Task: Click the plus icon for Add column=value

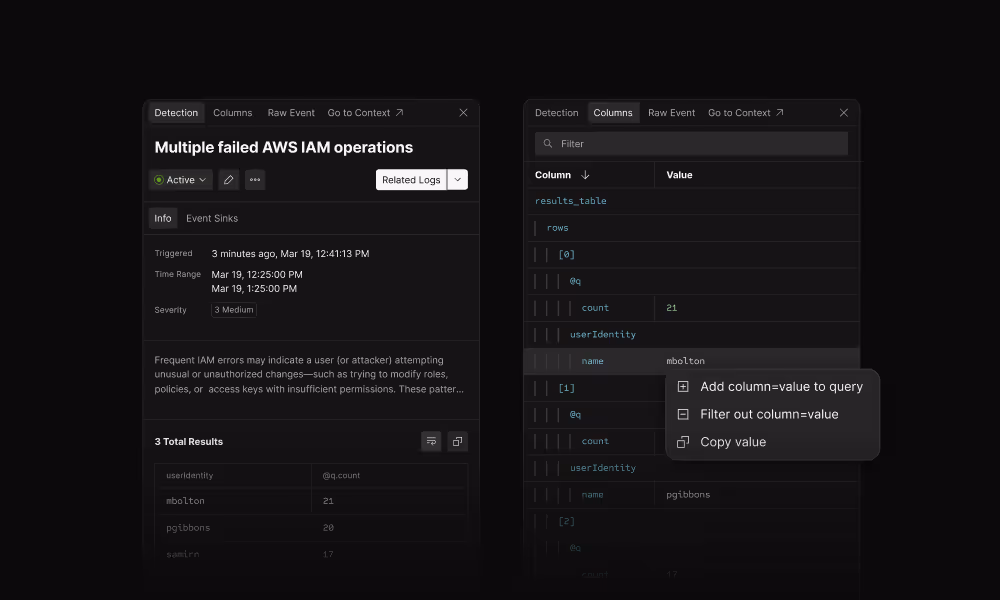Action: 683,386
